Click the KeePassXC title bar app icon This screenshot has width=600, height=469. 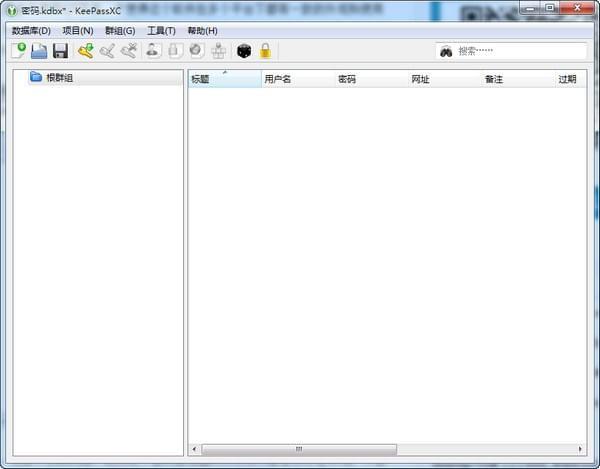(12, 10)
